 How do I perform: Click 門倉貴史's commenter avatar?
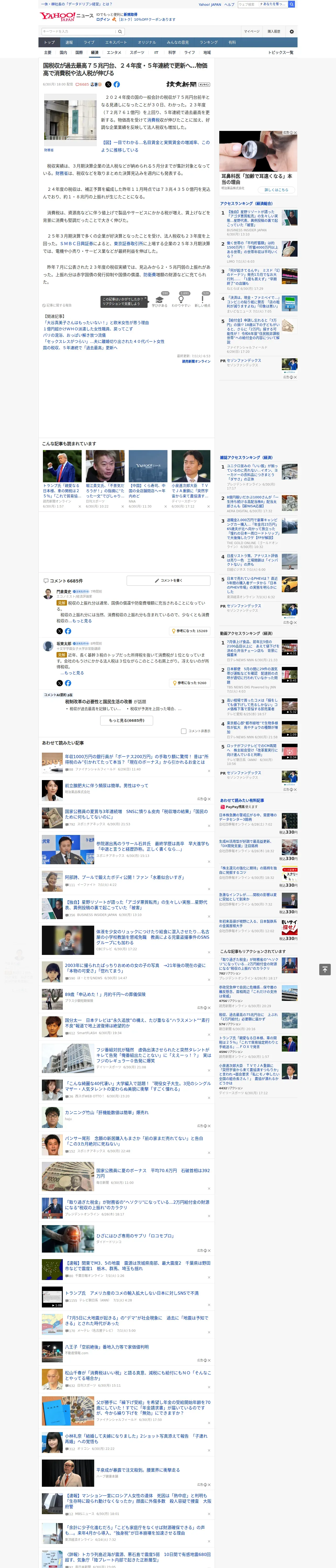pos(48,593)
